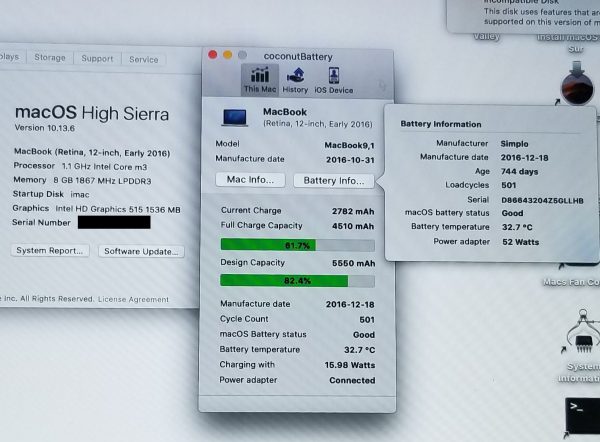Open the System Information desktop icon
Image resolution: width=600 pixels, height=442 pixels.
tap(582, 339)
